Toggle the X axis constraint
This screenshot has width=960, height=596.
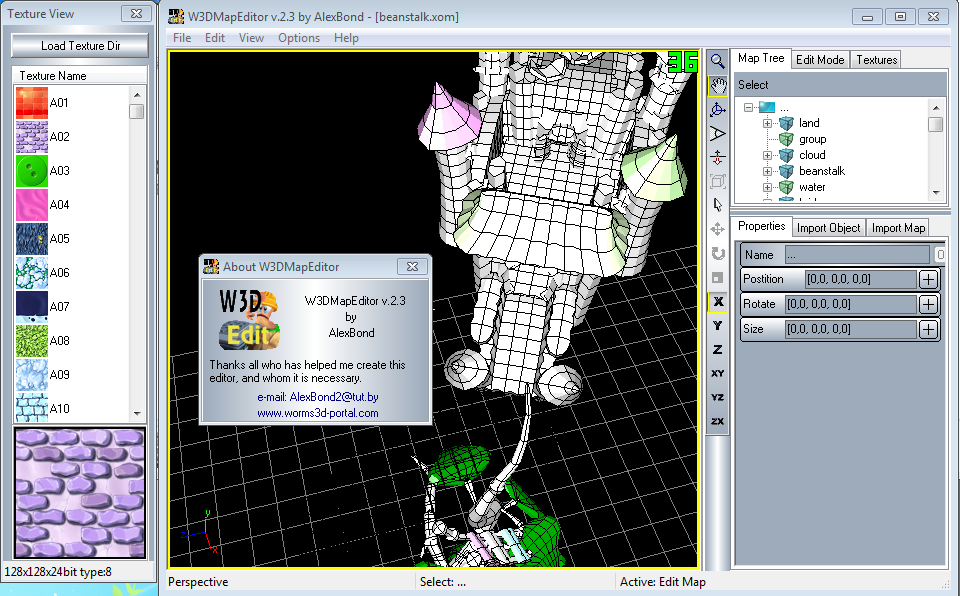pos(717,301)
